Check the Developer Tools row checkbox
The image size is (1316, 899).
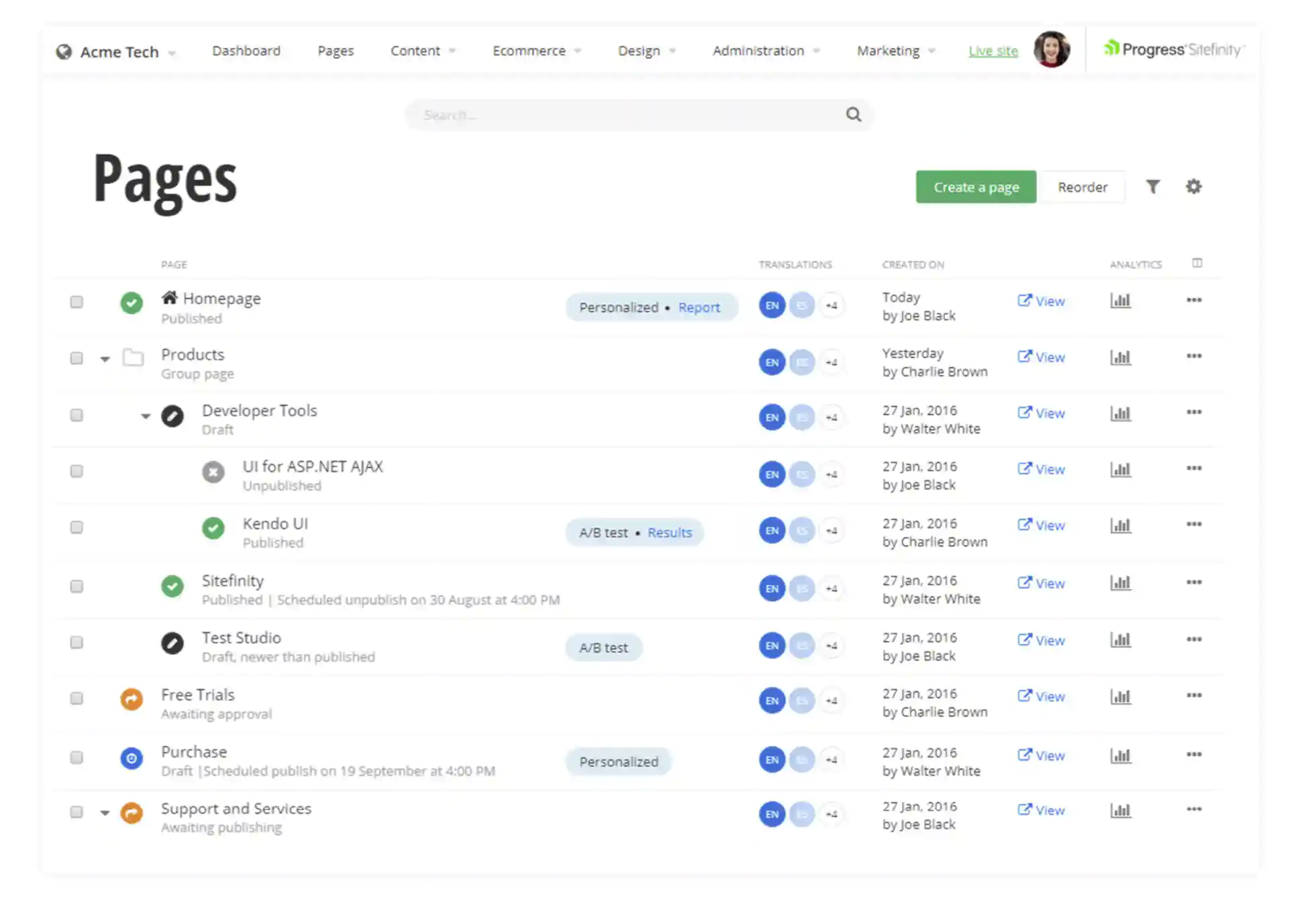[77, 415]
